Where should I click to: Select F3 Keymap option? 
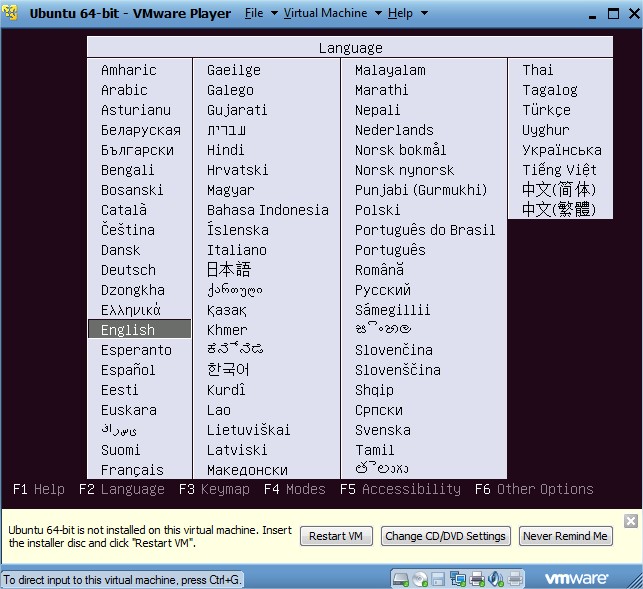[214, 489]
